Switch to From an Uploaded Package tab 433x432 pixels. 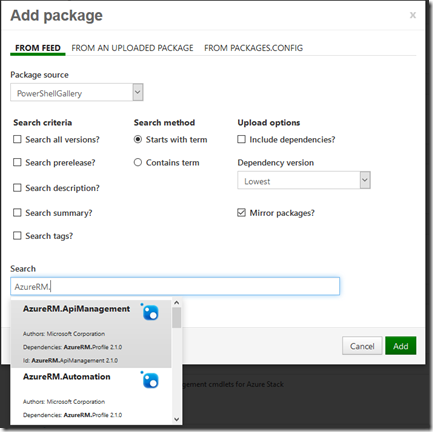coord(132,48)
